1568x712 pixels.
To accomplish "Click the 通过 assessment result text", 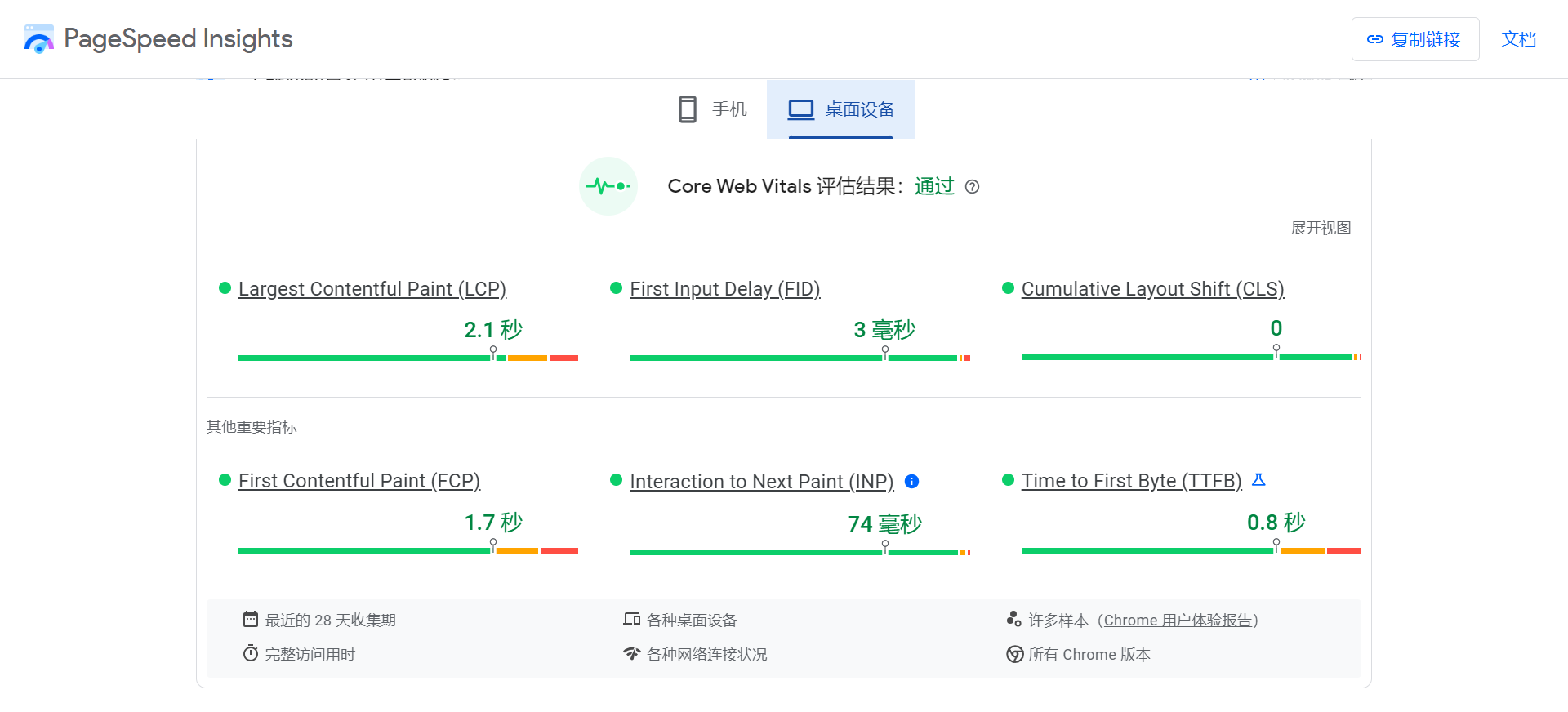I will pyautogui.click(x=934, y=186).
